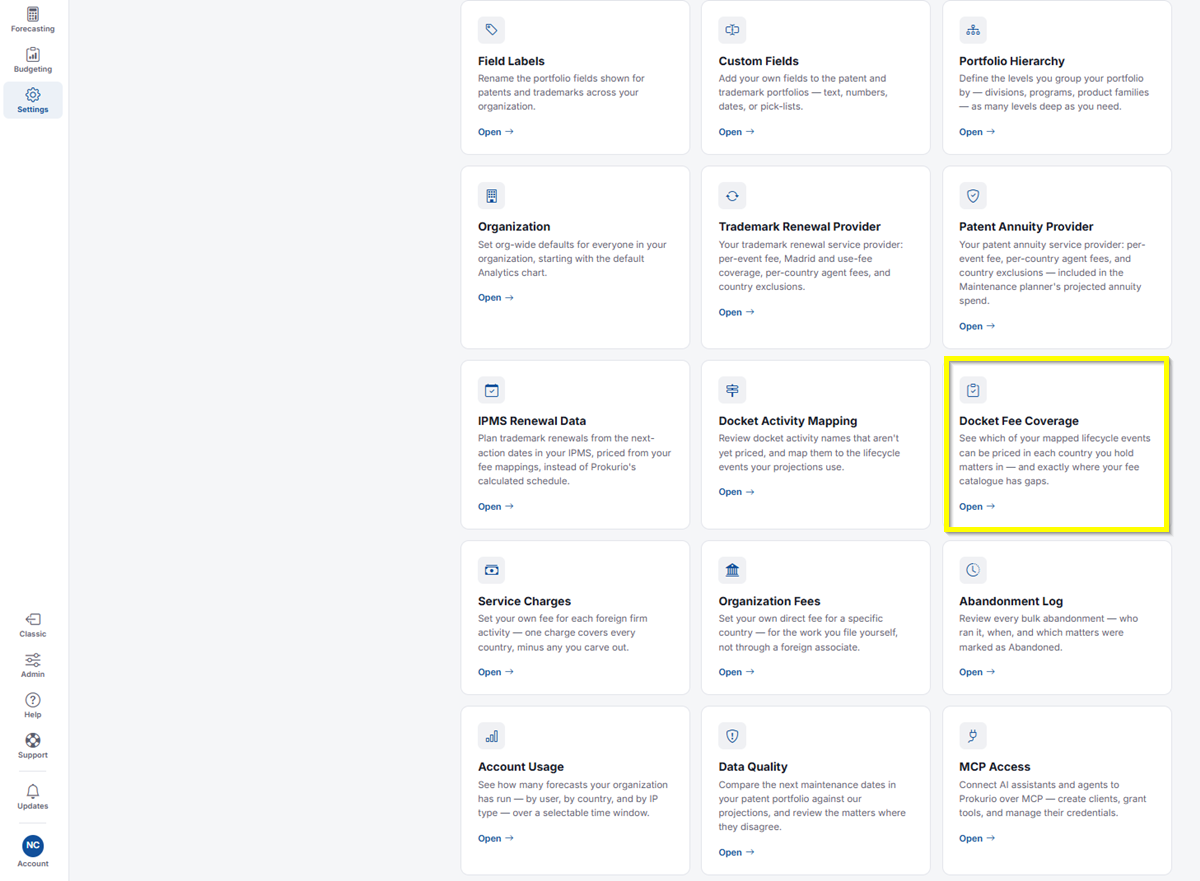
Task: Click the Portfolio Hierarchy tree icon
Action: pos(972,30)
